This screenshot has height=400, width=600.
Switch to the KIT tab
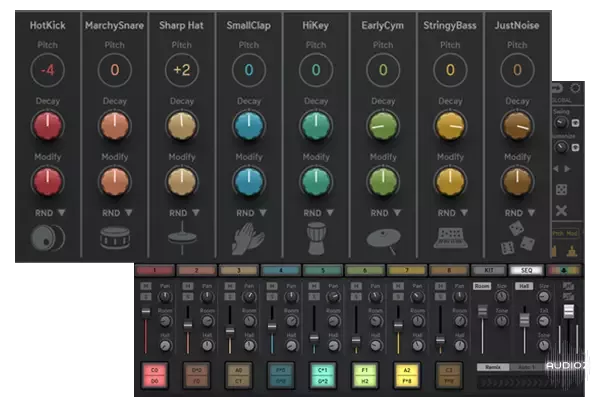tap(489, 270)
